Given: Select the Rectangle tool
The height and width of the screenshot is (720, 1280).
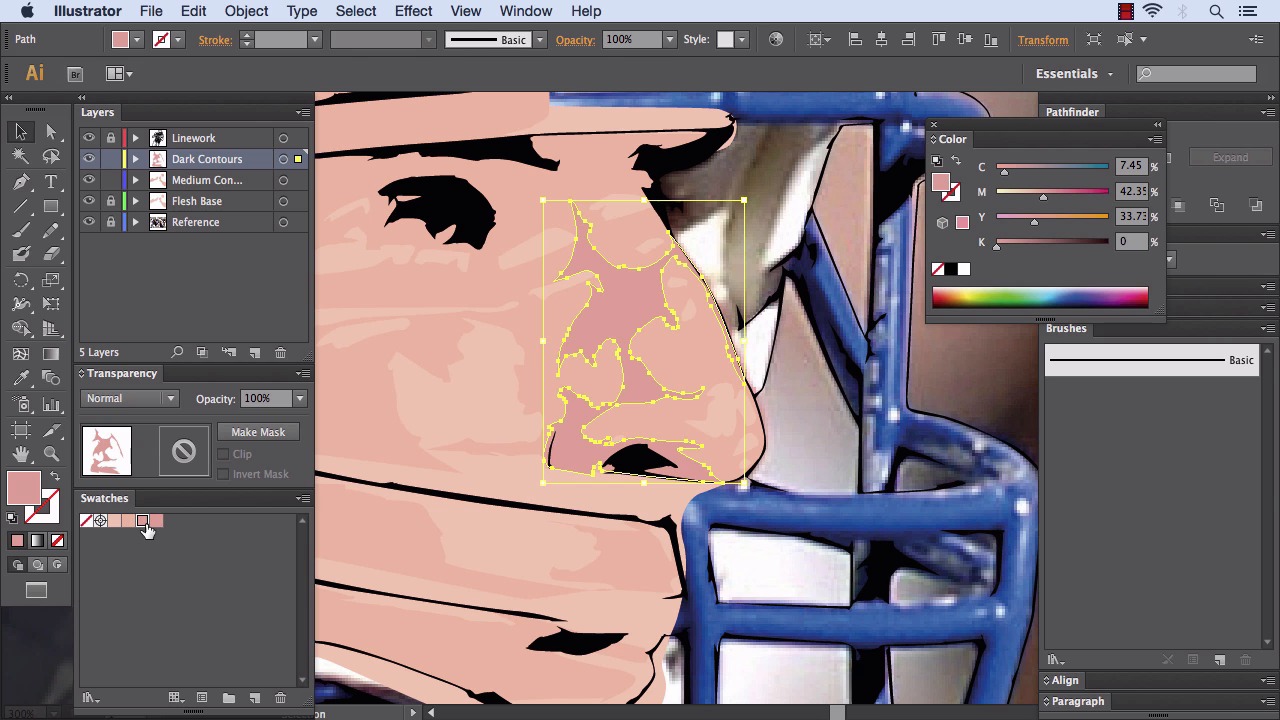Looking at the screenshot, I should tap(52, 206).
